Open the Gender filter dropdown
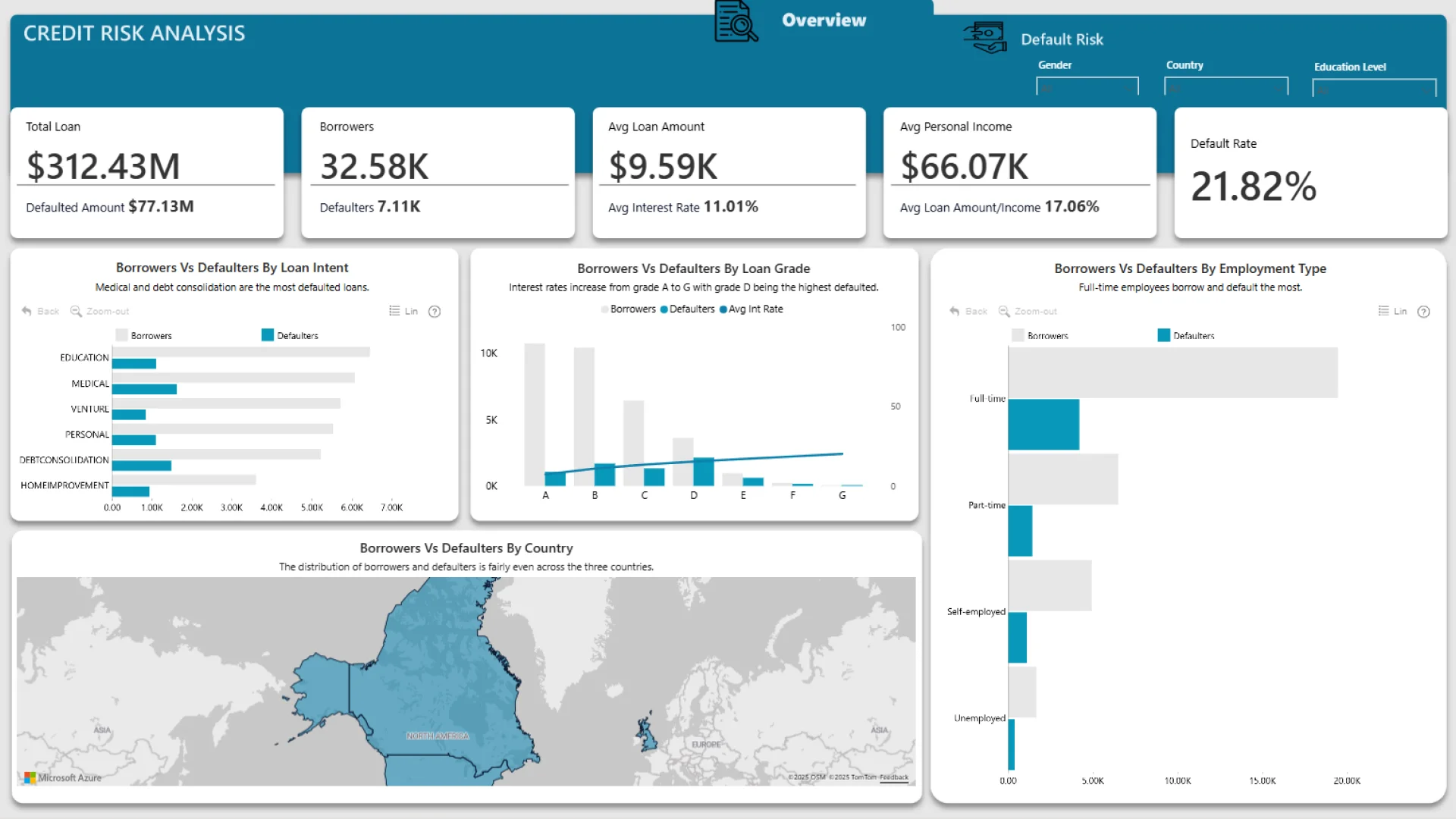This screenshot has height=819, width=1456. (1087, 87)
